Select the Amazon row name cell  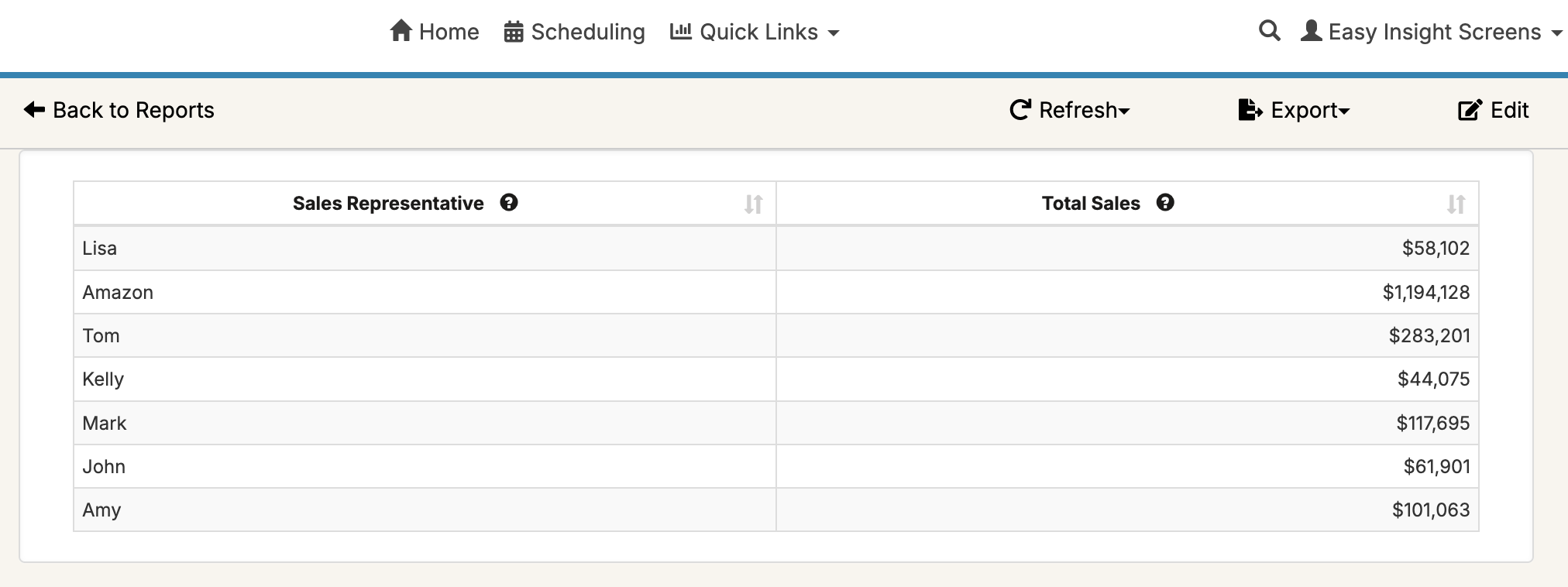pyautogui.click(x=118, y=292)
